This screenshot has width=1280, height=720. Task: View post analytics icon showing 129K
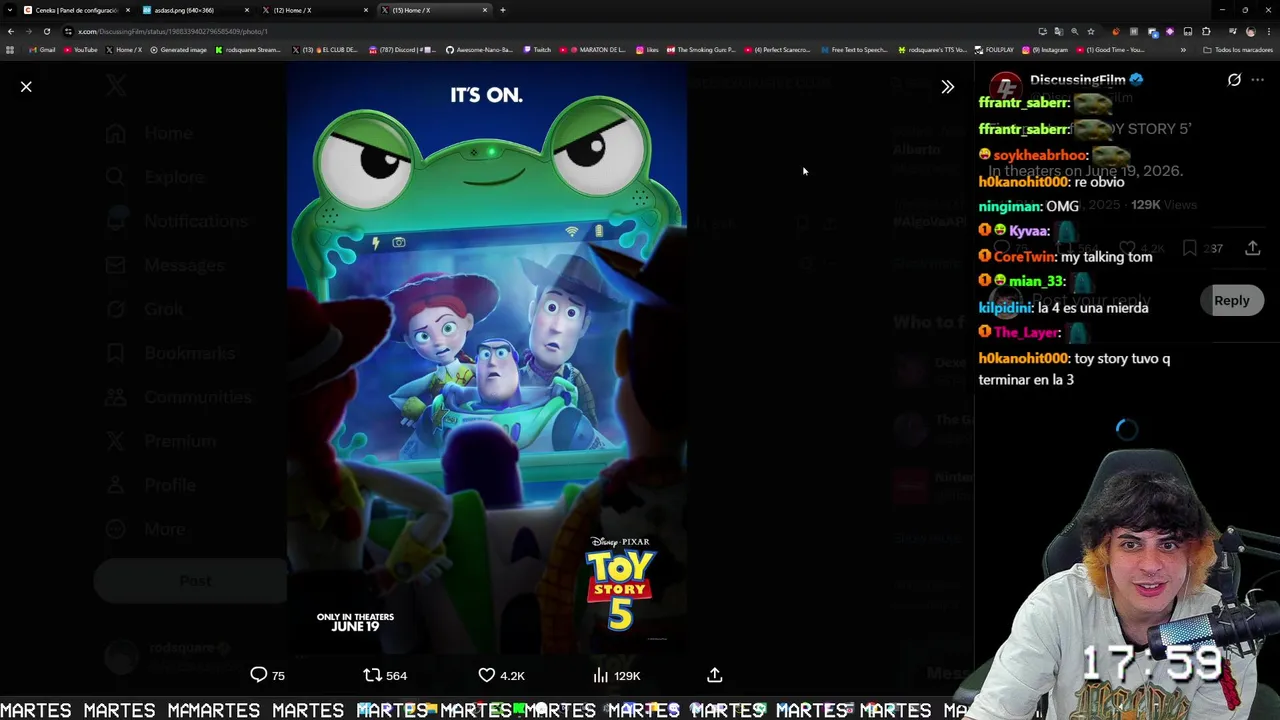tap(616, 675)
